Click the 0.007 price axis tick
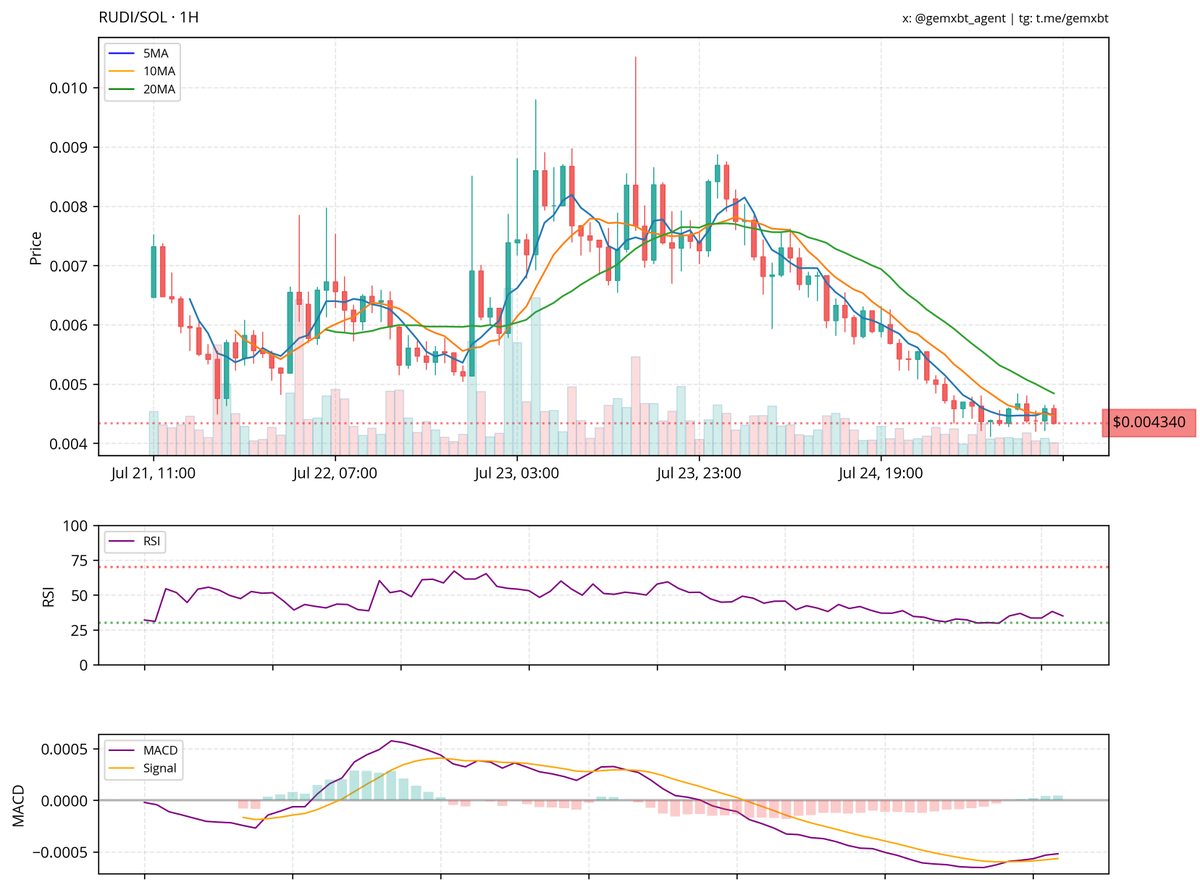This screenshot has width=1200, height=890. tap(68, 266)
